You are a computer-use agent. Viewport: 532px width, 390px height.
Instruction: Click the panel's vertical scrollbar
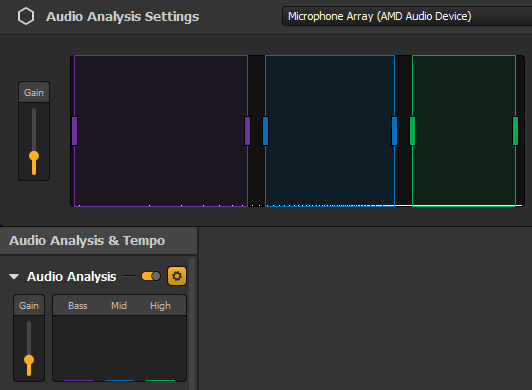(x=192, y=324)
